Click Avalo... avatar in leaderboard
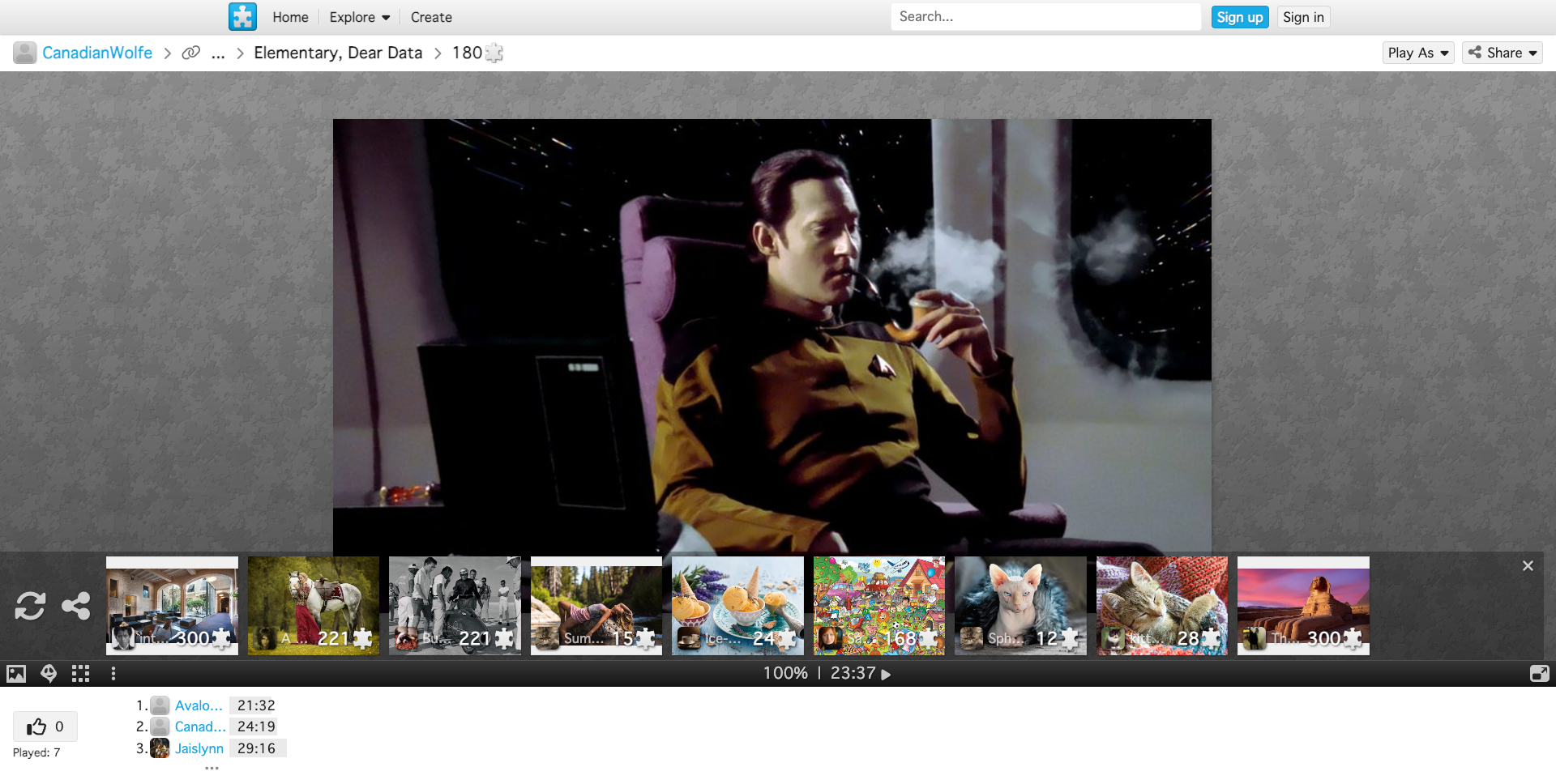 [x=160, y=705]
